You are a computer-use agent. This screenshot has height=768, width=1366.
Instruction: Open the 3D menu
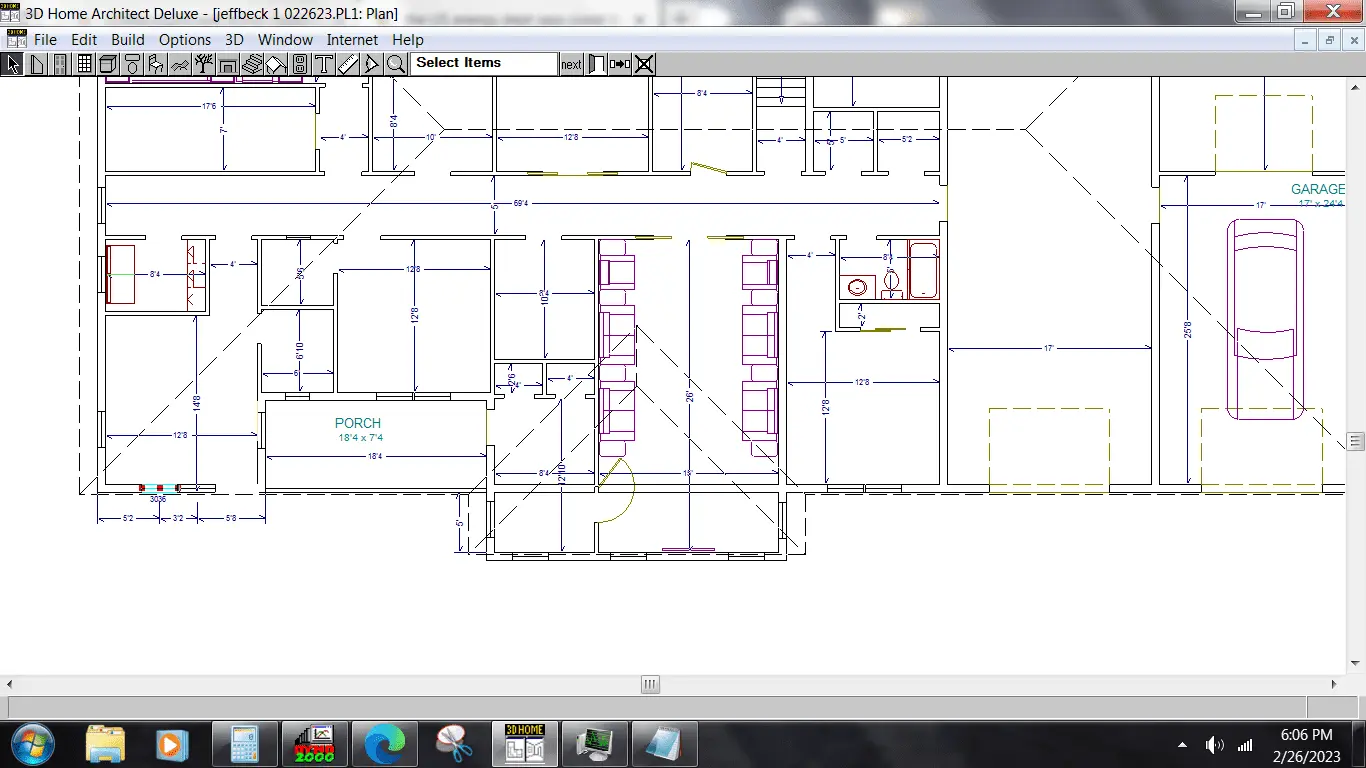pyautogui.click(x=234, y=40)
